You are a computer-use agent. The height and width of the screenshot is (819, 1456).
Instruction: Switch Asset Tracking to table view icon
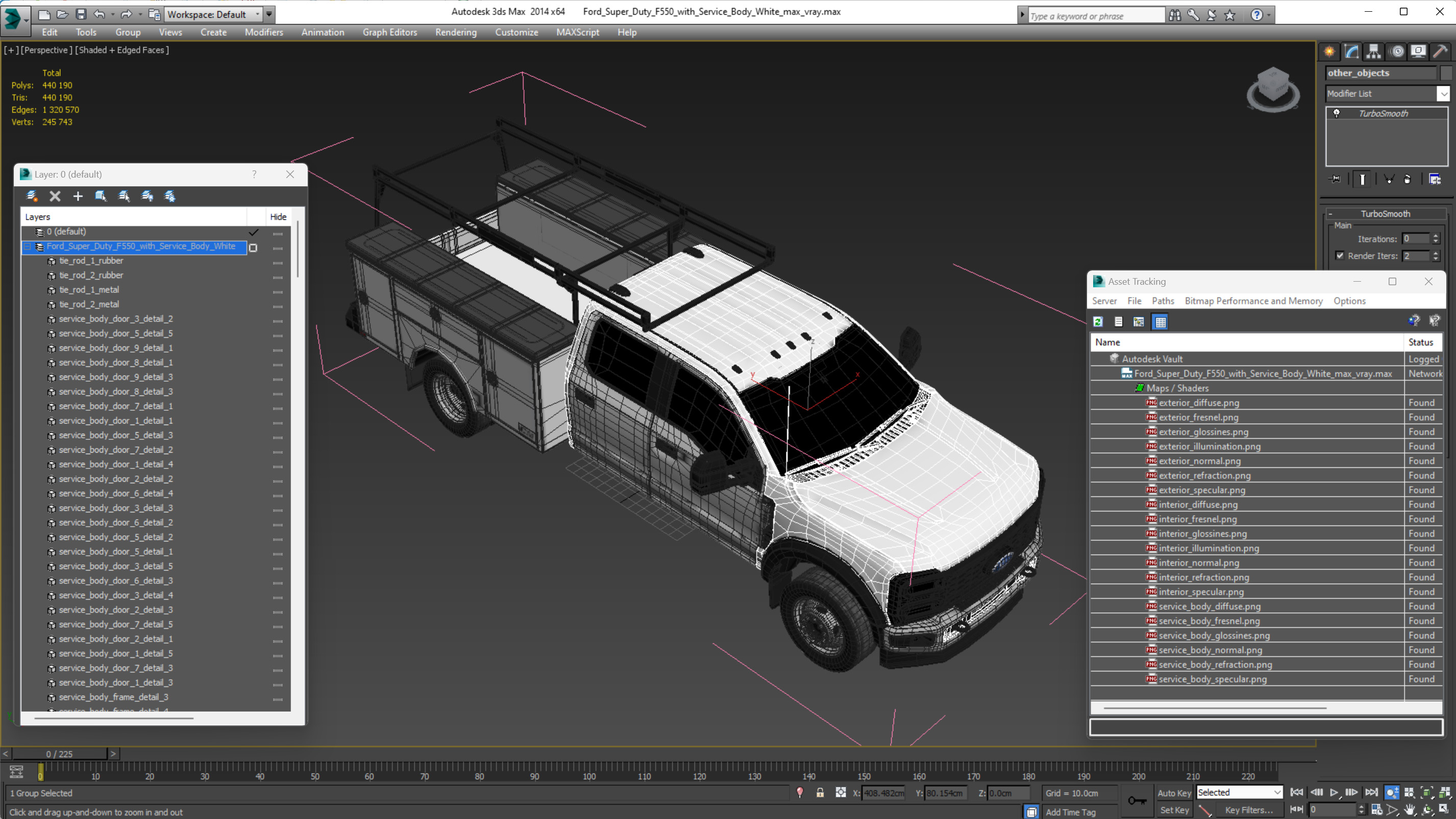(x=1160, y=321)
